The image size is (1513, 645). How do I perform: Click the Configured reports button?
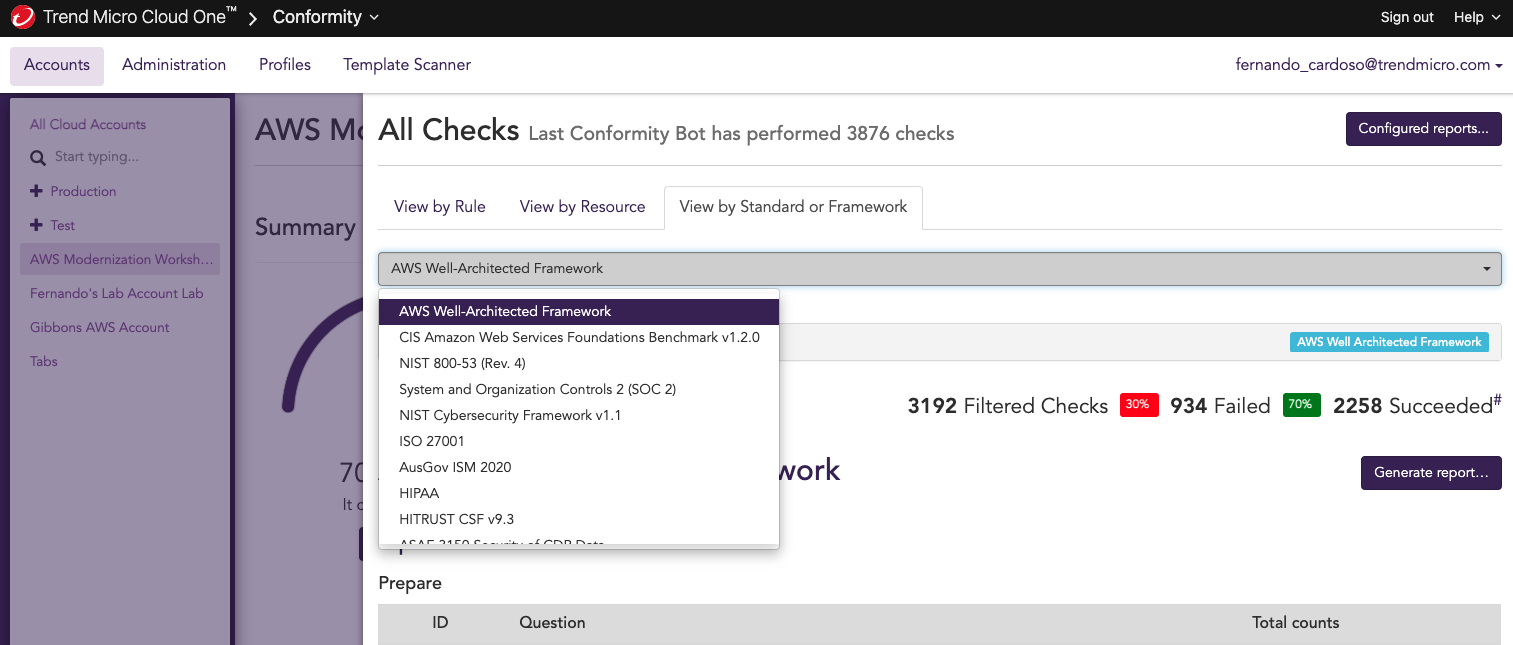(1424, 129)
